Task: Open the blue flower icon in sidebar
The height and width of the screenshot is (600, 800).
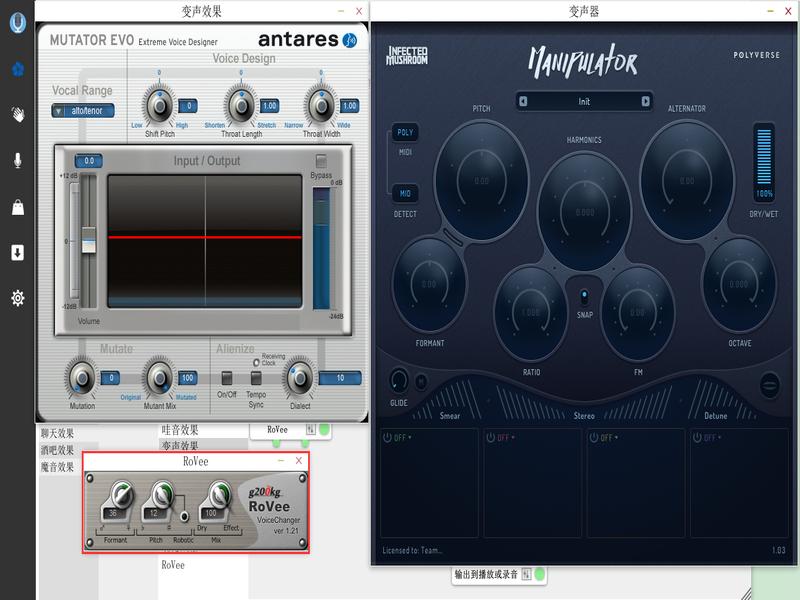Action: (x=18, y=69)
